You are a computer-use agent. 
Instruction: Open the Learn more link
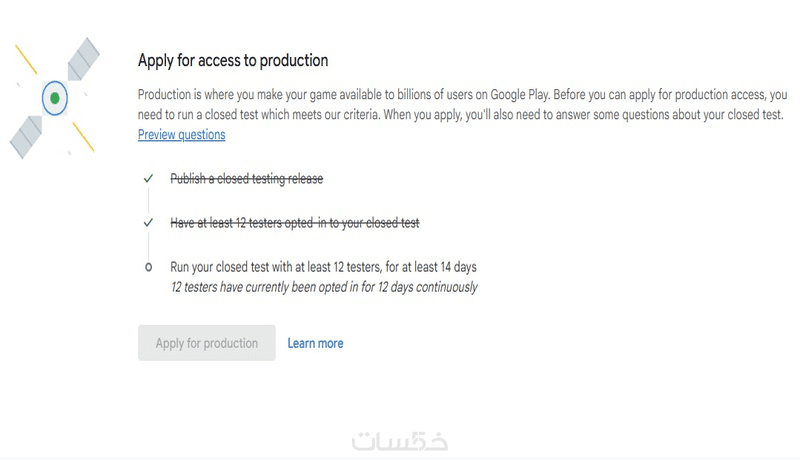coord(315,343)
